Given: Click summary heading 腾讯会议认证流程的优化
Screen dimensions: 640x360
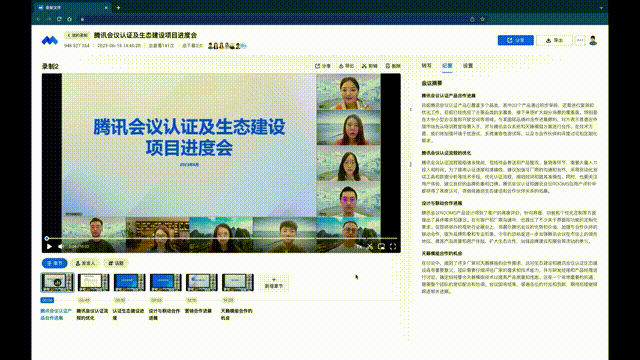Looking at the screenshot, I should pos(446,153).
